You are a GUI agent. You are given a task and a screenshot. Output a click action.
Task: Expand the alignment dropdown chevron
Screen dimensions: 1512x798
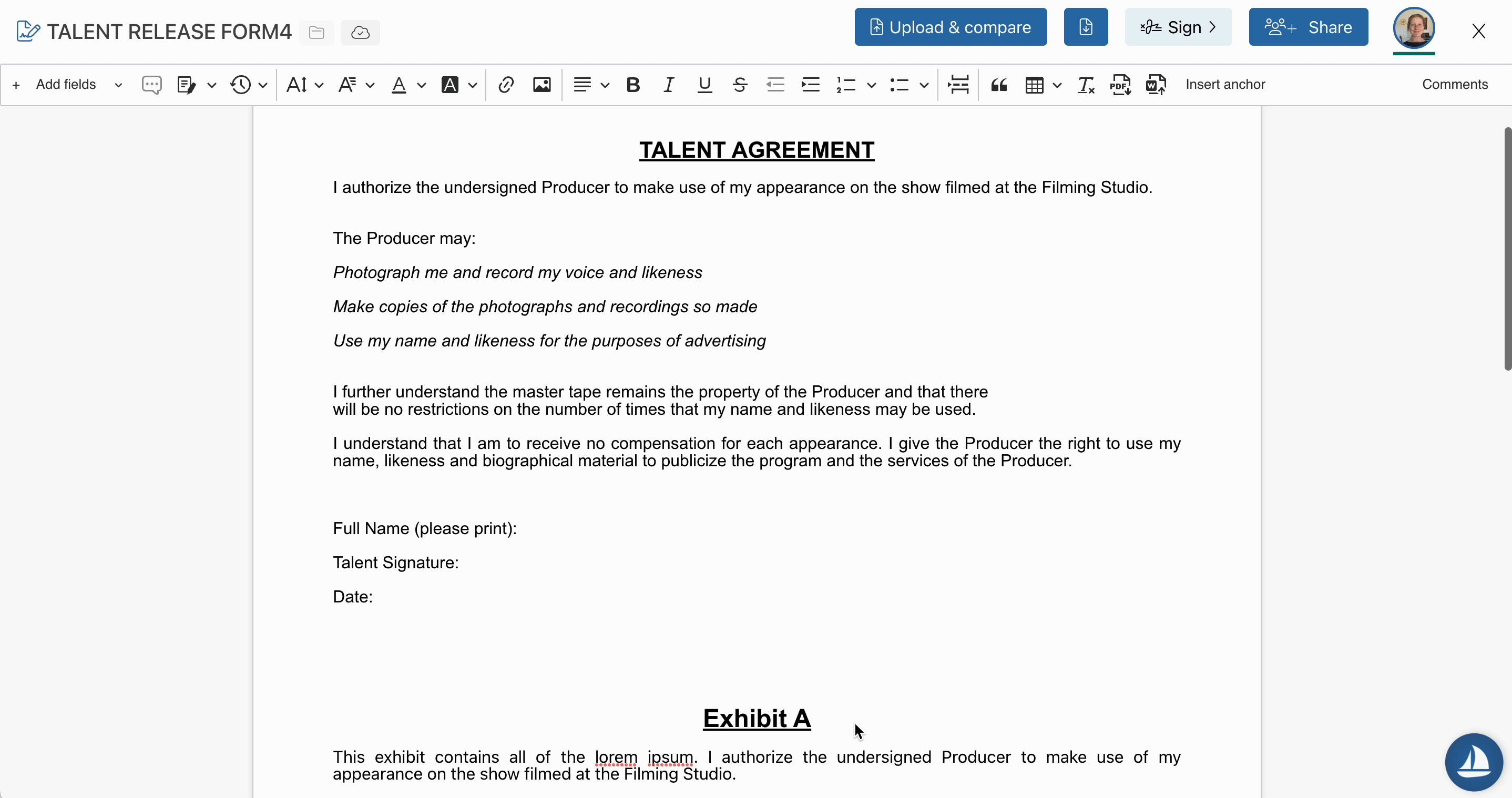(605, 86)
